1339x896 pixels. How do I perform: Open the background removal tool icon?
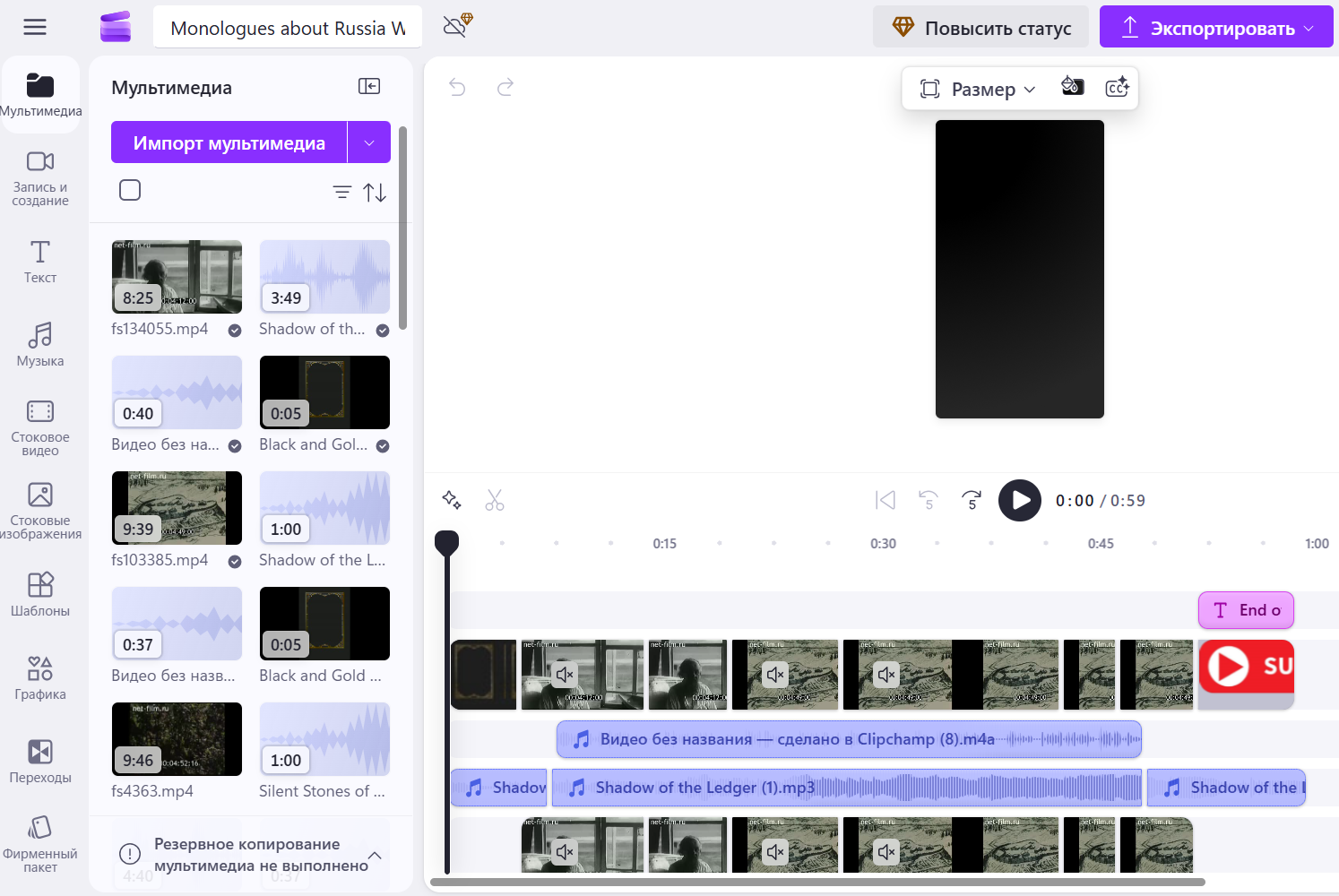click(1073, 87)
